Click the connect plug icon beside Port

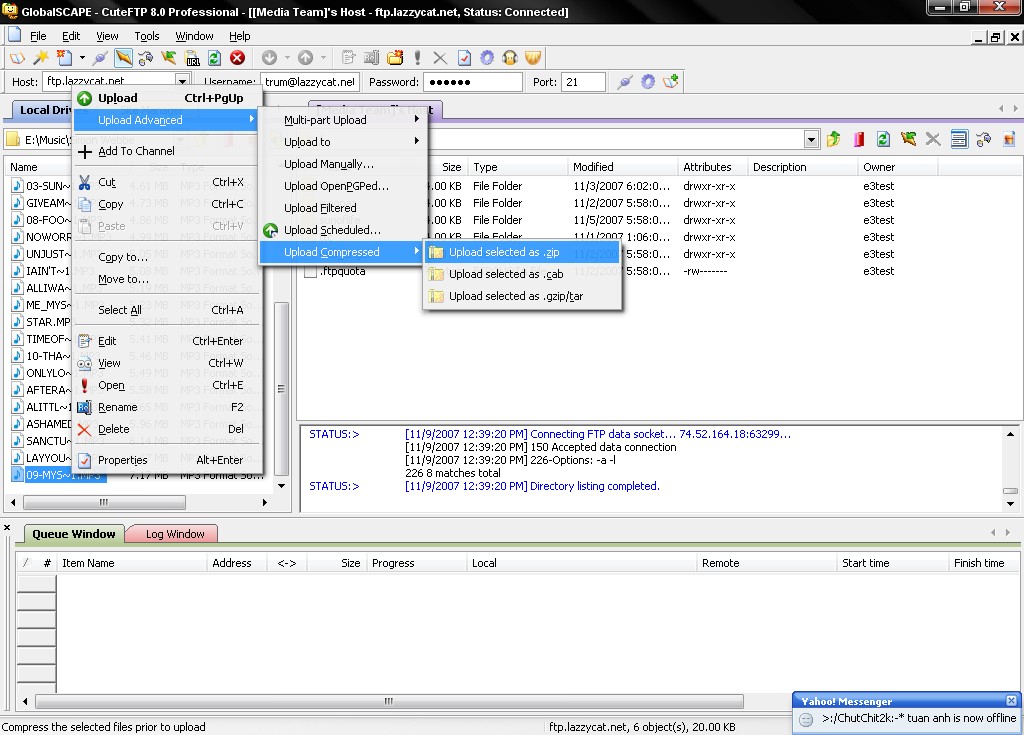[625, 82]
